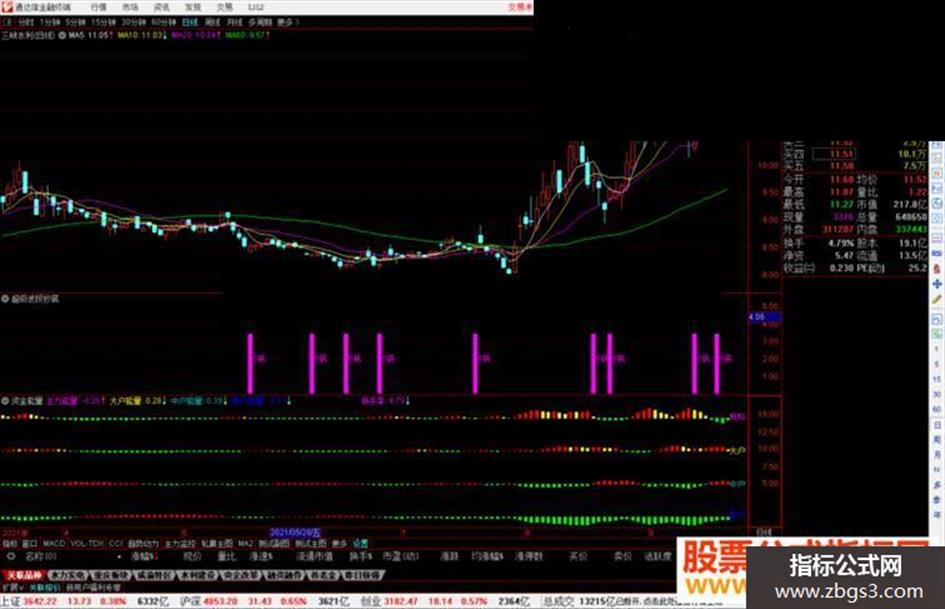Image resolution: width=945 pixels, height=609 pixels.
Task: Sort list by 涨幅% column
Action: [x=145, y=556]
